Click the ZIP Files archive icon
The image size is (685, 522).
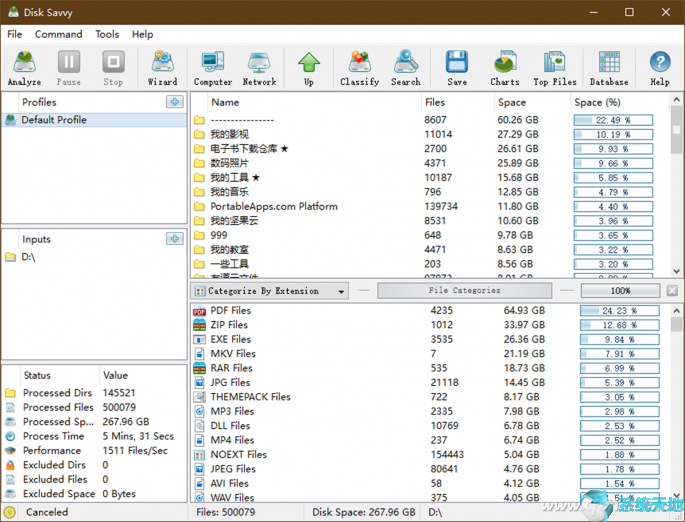coord(199,325)
